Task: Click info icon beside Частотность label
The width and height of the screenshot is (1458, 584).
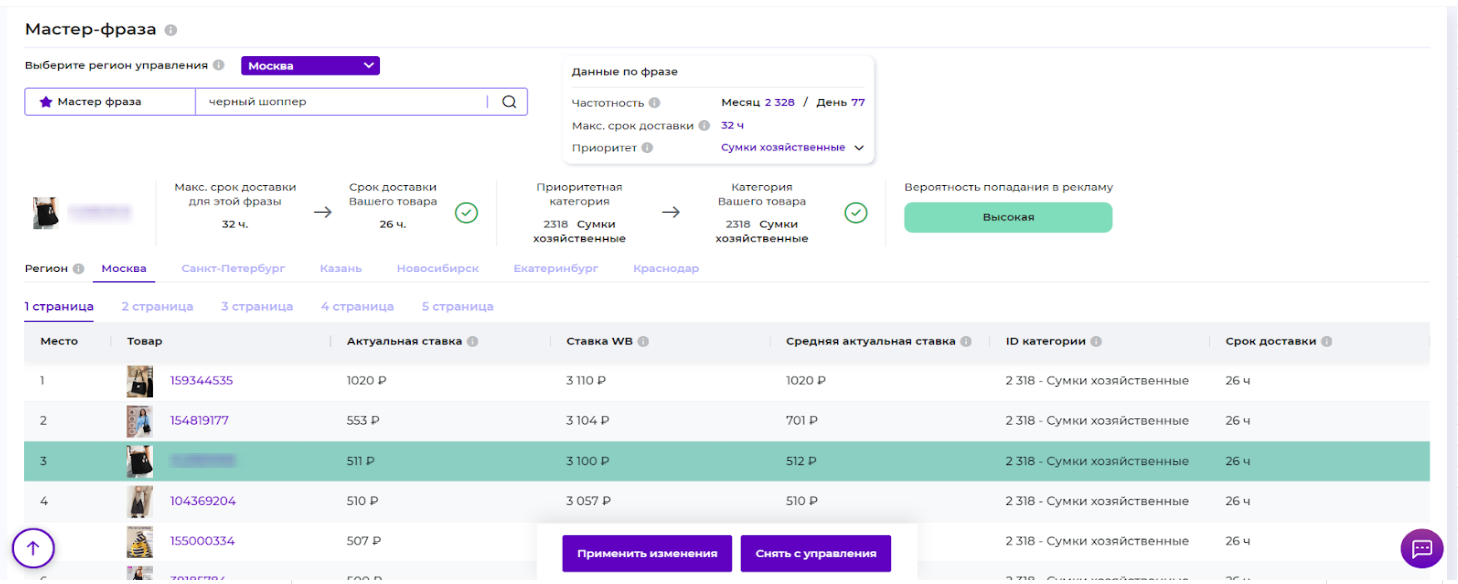Action: 654,103
